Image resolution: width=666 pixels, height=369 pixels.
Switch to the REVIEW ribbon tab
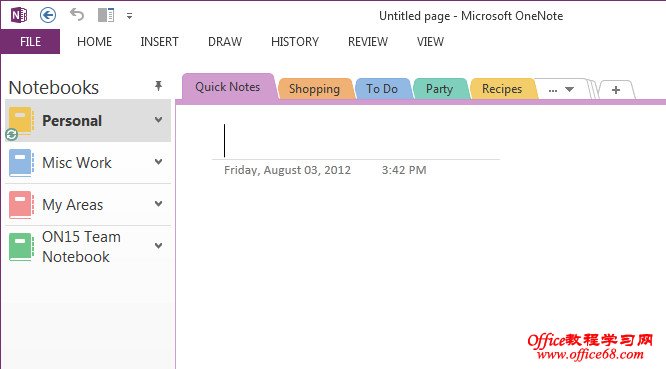(x=368, y=42)
